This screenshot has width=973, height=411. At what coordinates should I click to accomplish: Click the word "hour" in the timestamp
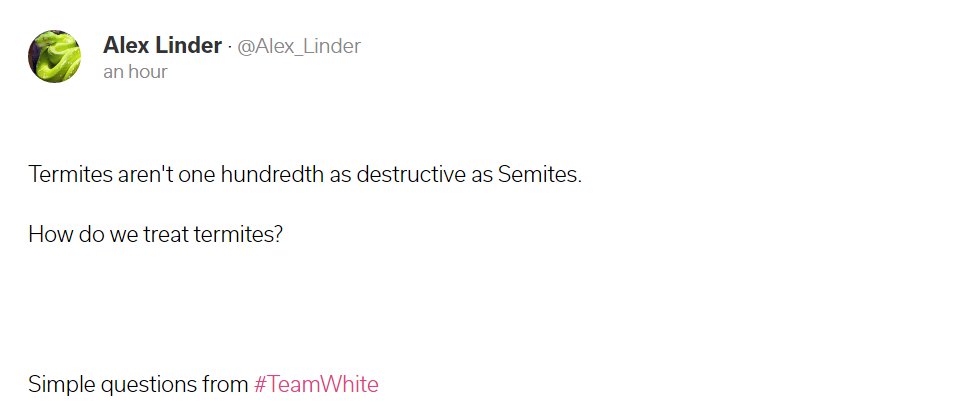click(x=147, y=72)
